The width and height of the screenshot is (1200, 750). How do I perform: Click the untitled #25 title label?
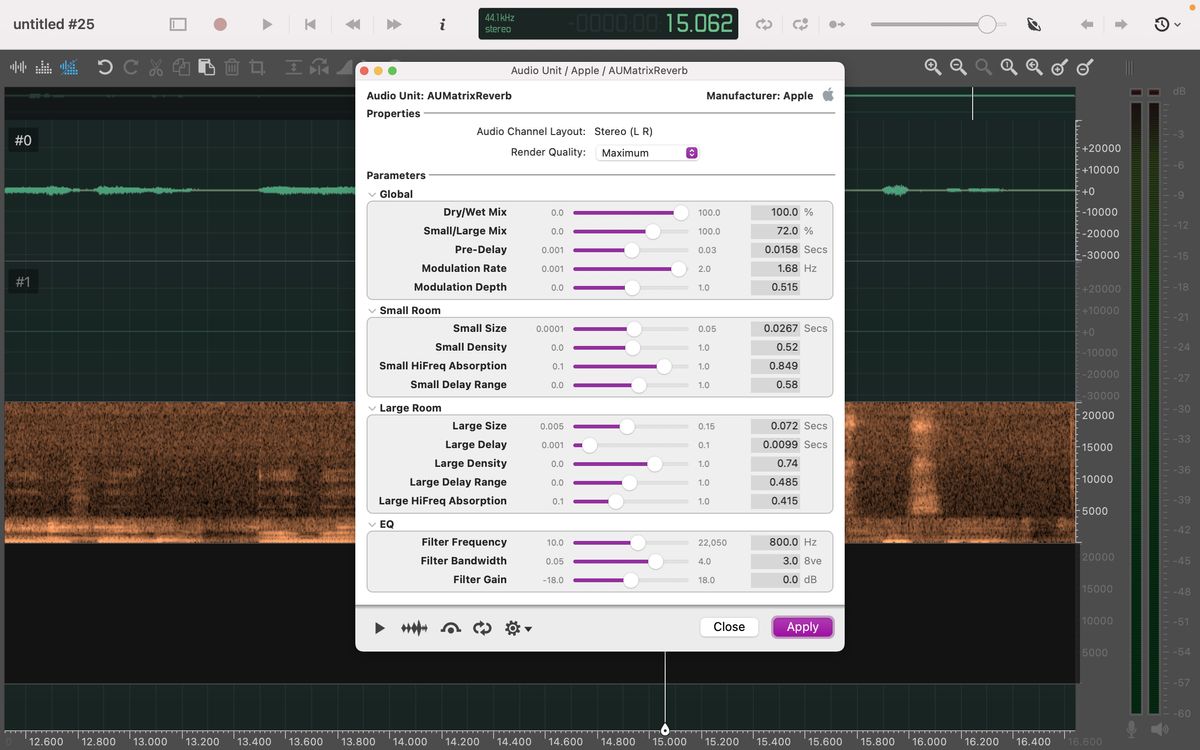pyautogui.click(x=52, y=24)
